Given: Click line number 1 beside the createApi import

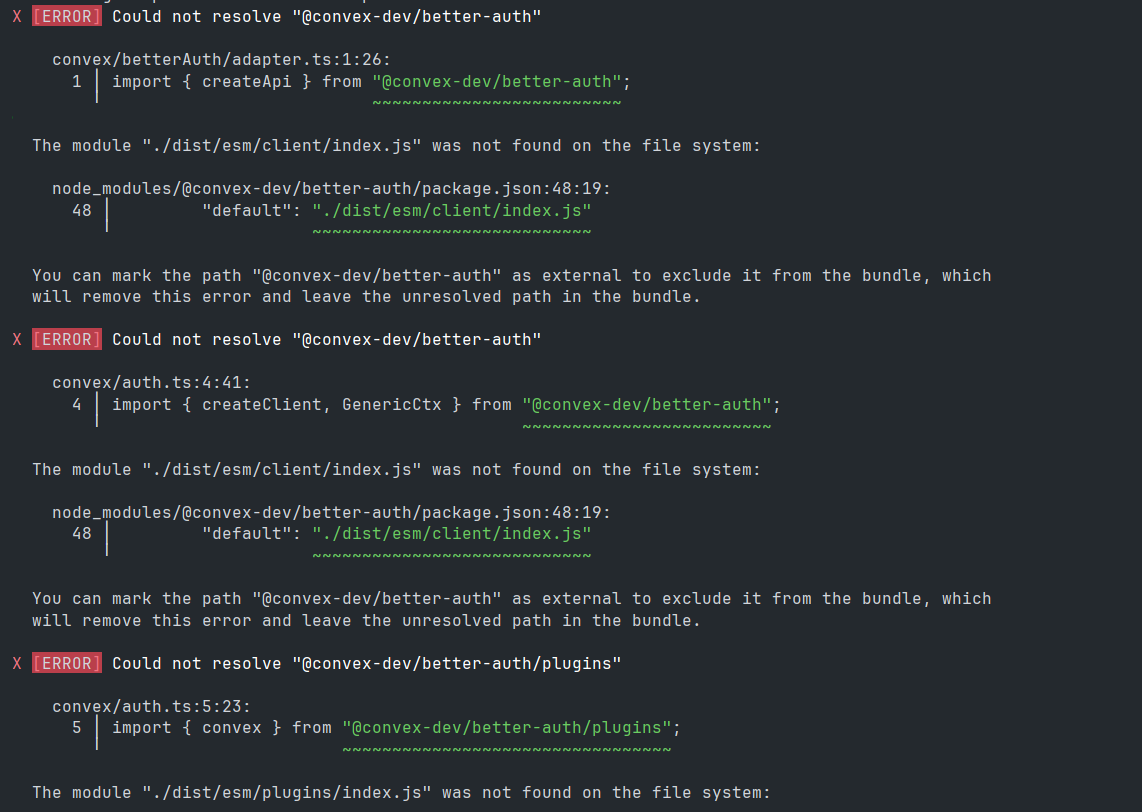Looking at the screenshot, I should (77, 82).
